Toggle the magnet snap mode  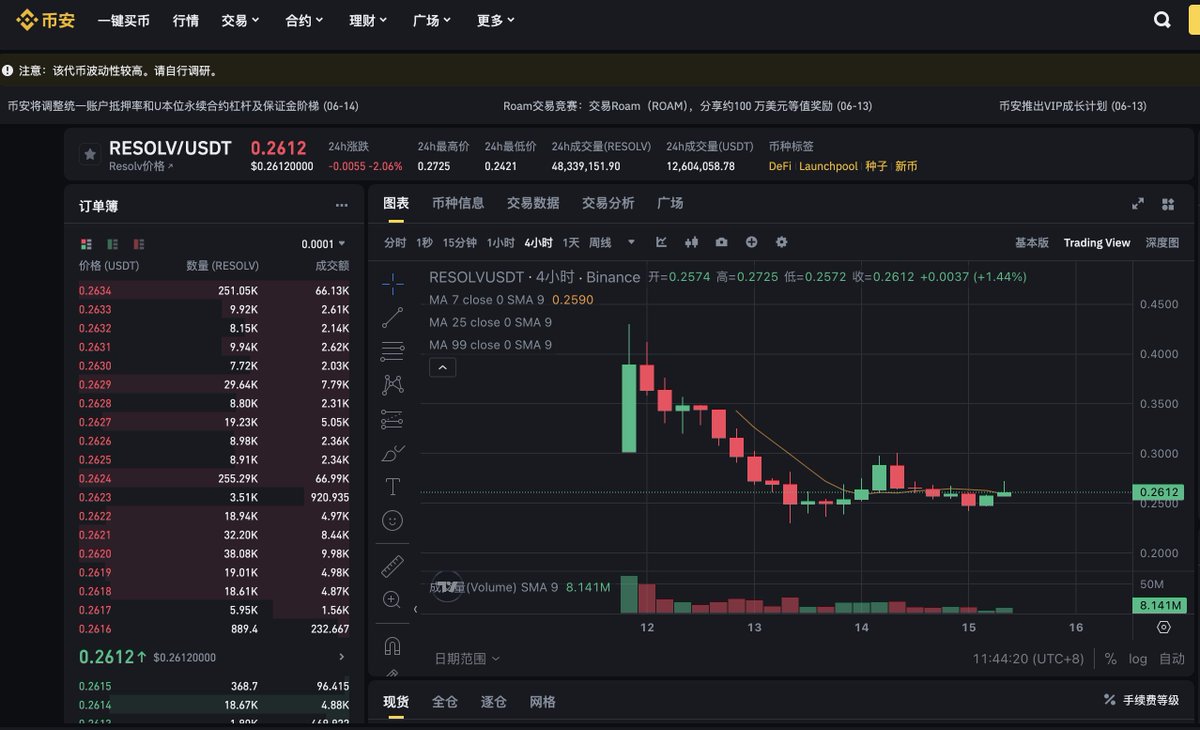(392, 646)
